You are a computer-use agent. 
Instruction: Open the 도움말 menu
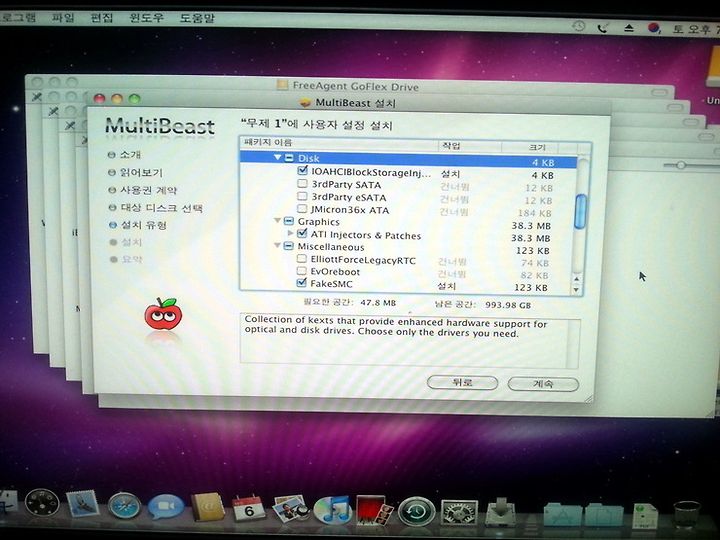(197, 18)
